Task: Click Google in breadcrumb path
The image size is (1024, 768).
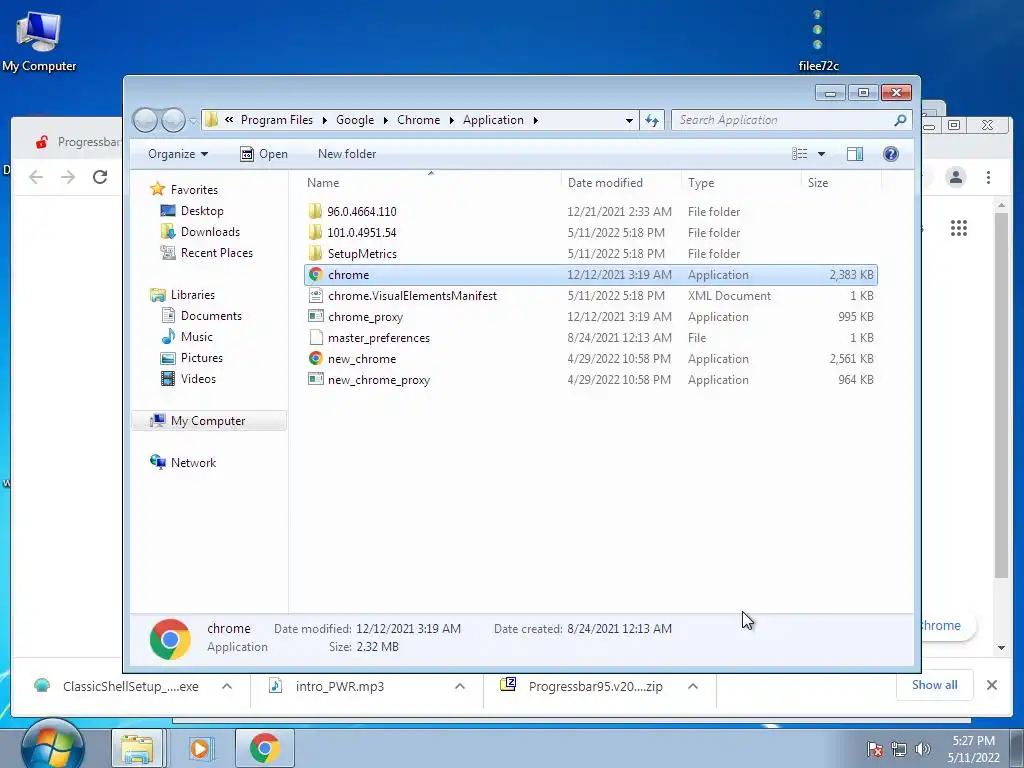Action: [355, 120]
